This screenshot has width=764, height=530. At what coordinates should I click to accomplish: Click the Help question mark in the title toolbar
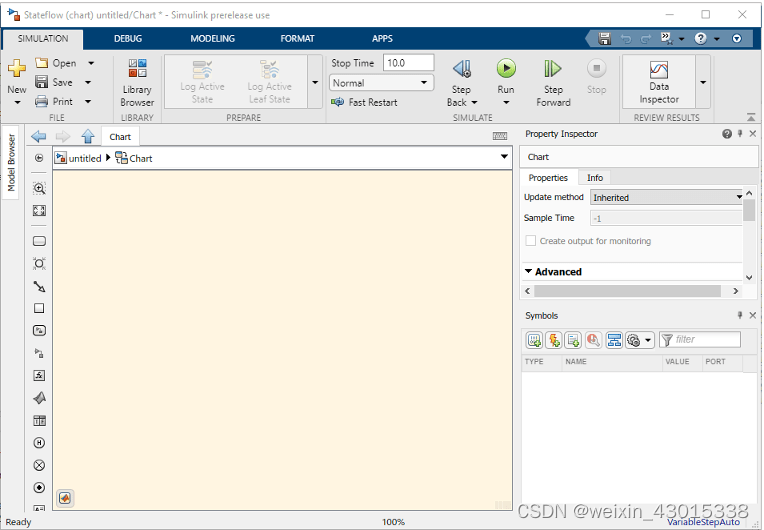[700, 38]
